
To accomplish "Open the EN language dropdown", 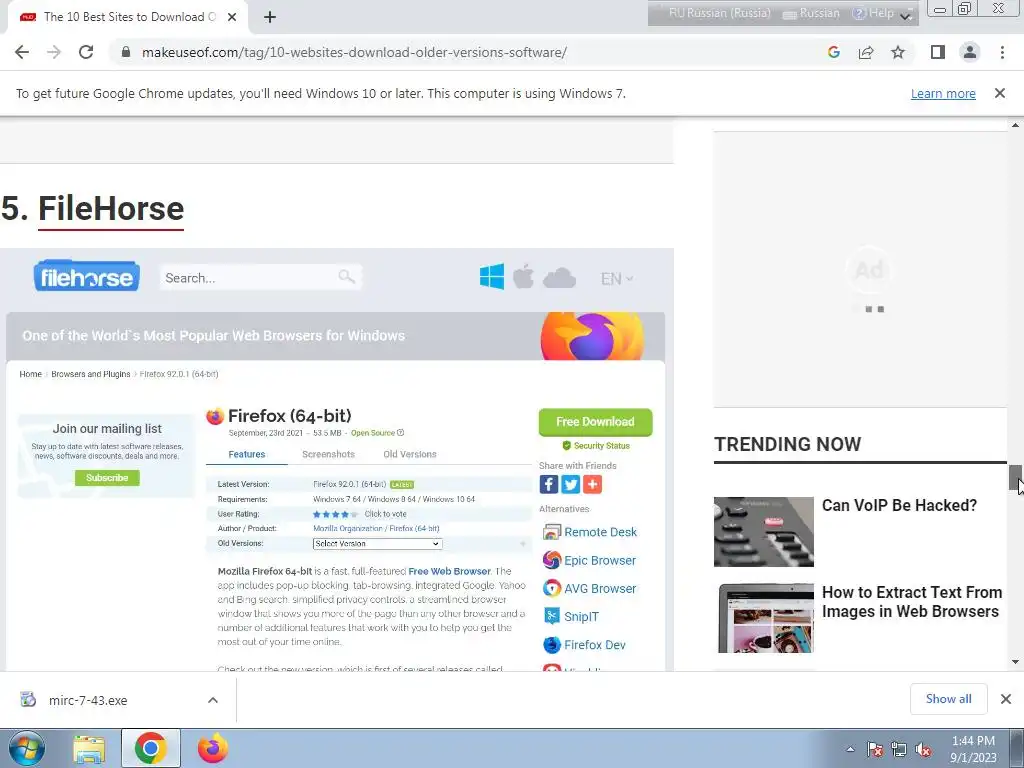I will click(x=616, y=279).
